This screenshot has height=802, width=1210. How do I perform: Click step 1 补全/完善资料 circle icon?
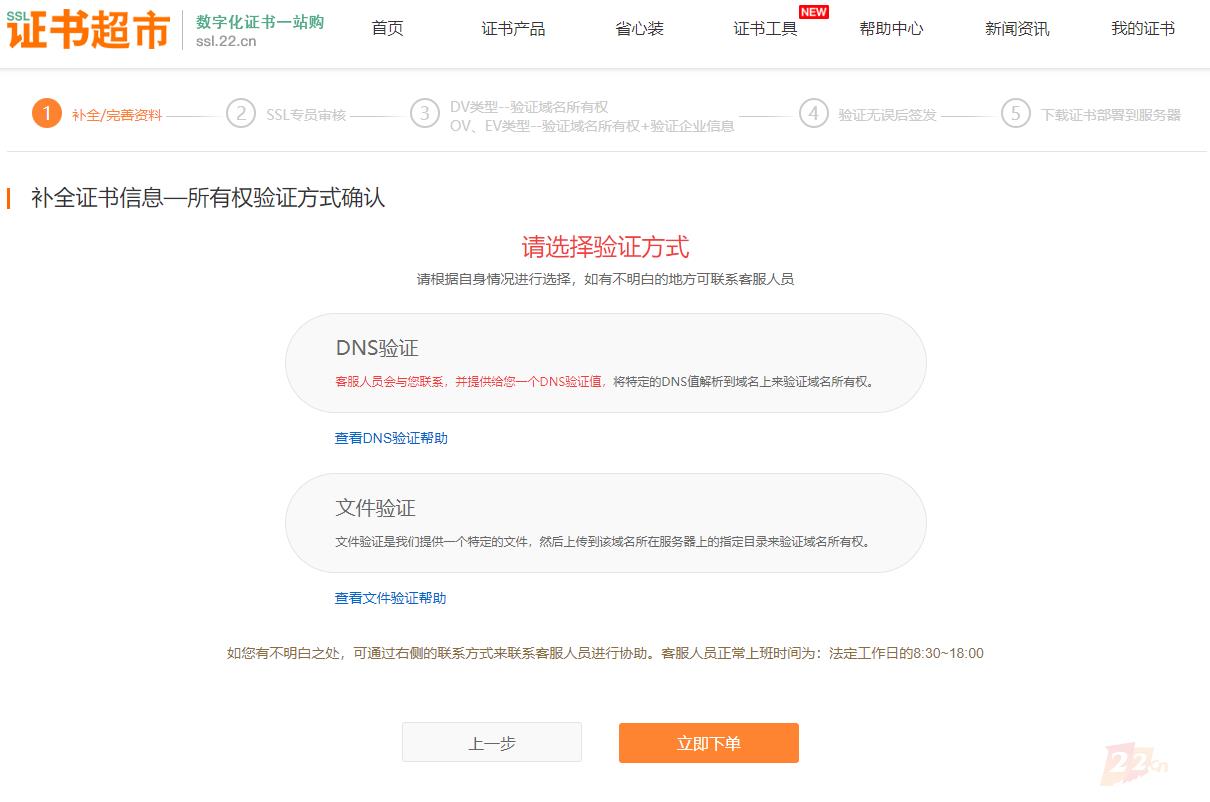(46, 113)
